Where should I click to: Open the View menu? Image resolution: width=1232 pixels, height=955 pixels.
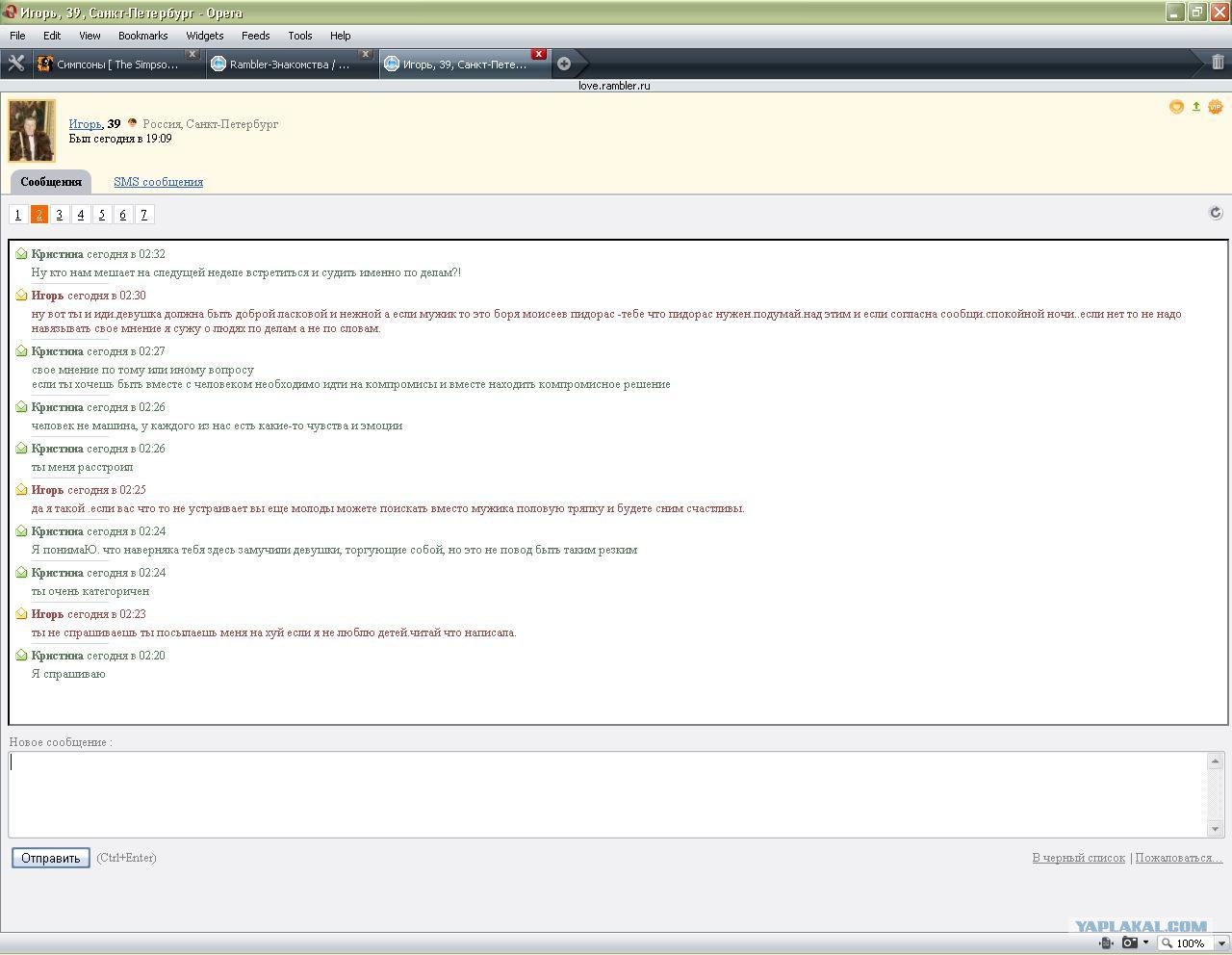point(90,36)
